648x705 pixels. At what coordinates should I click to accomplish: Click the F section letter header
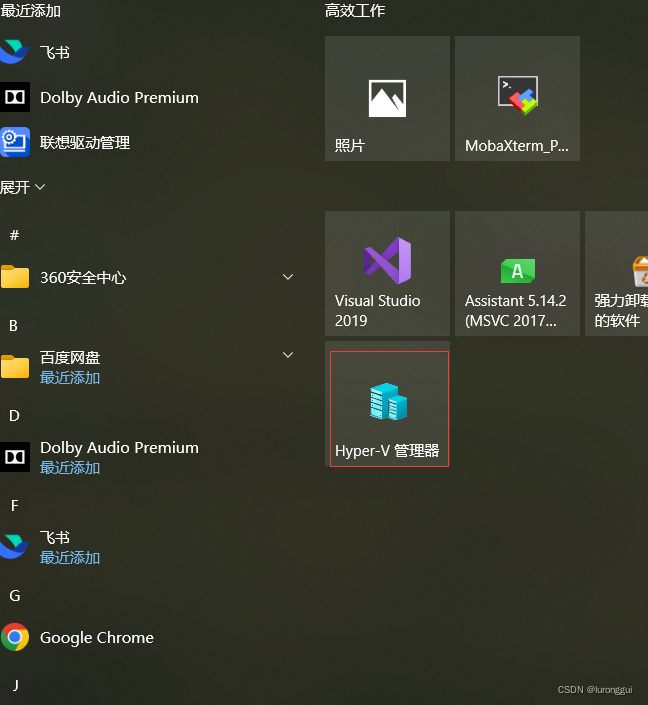pyautogui.click(x=14, y=505)
